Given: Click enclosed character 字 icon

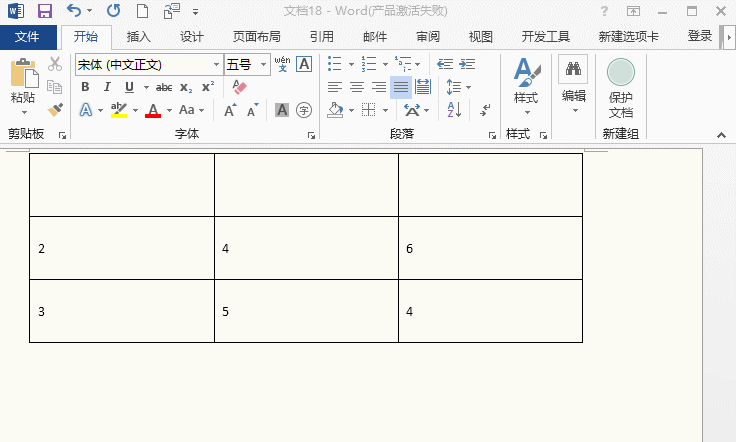Looking at the screenshot, I should (x=304, y=110).
